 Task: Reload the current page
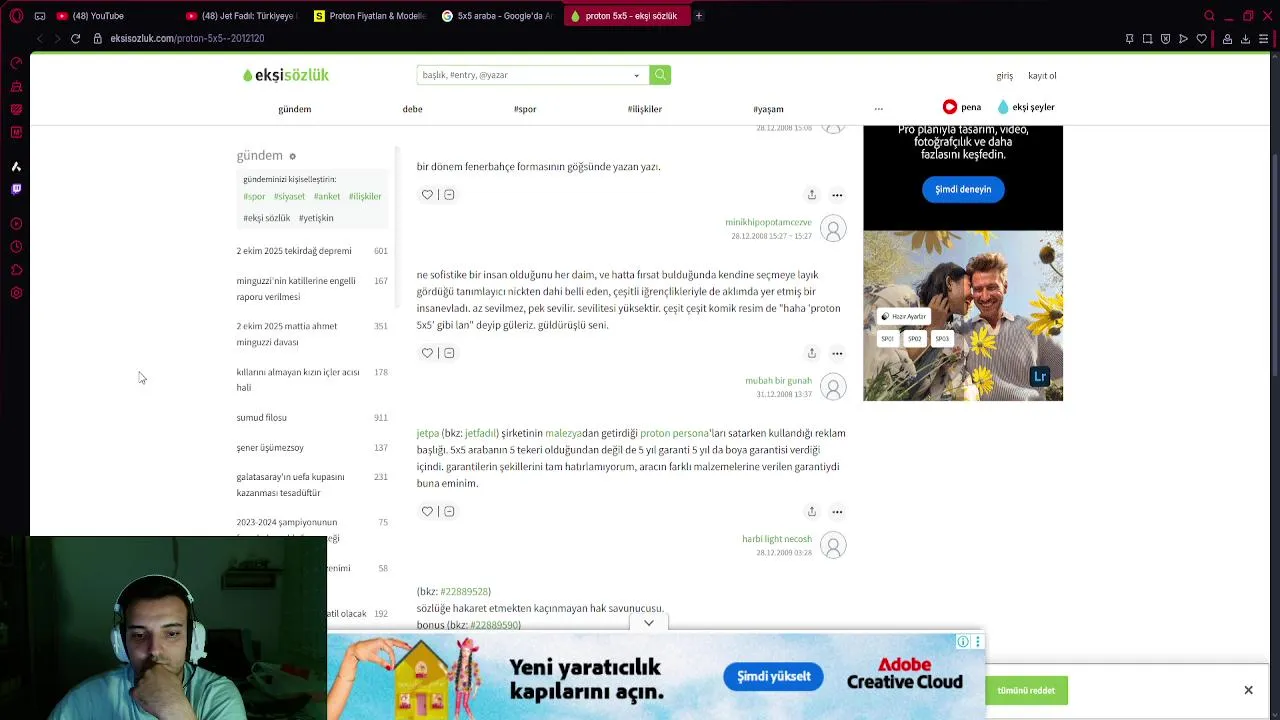[75, 38]
